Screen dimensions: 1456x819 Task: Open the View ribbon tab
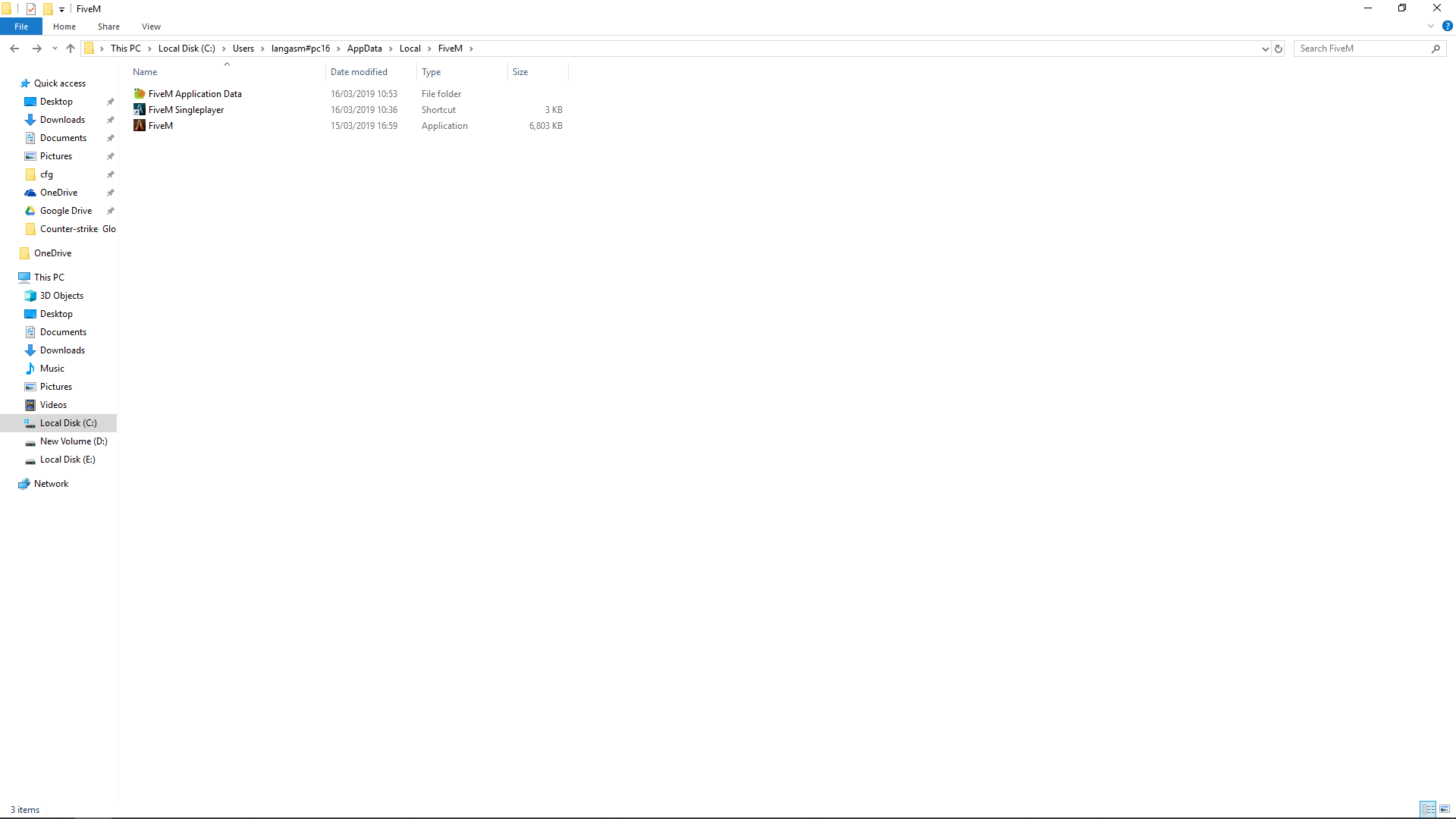[x=151, y=27]
